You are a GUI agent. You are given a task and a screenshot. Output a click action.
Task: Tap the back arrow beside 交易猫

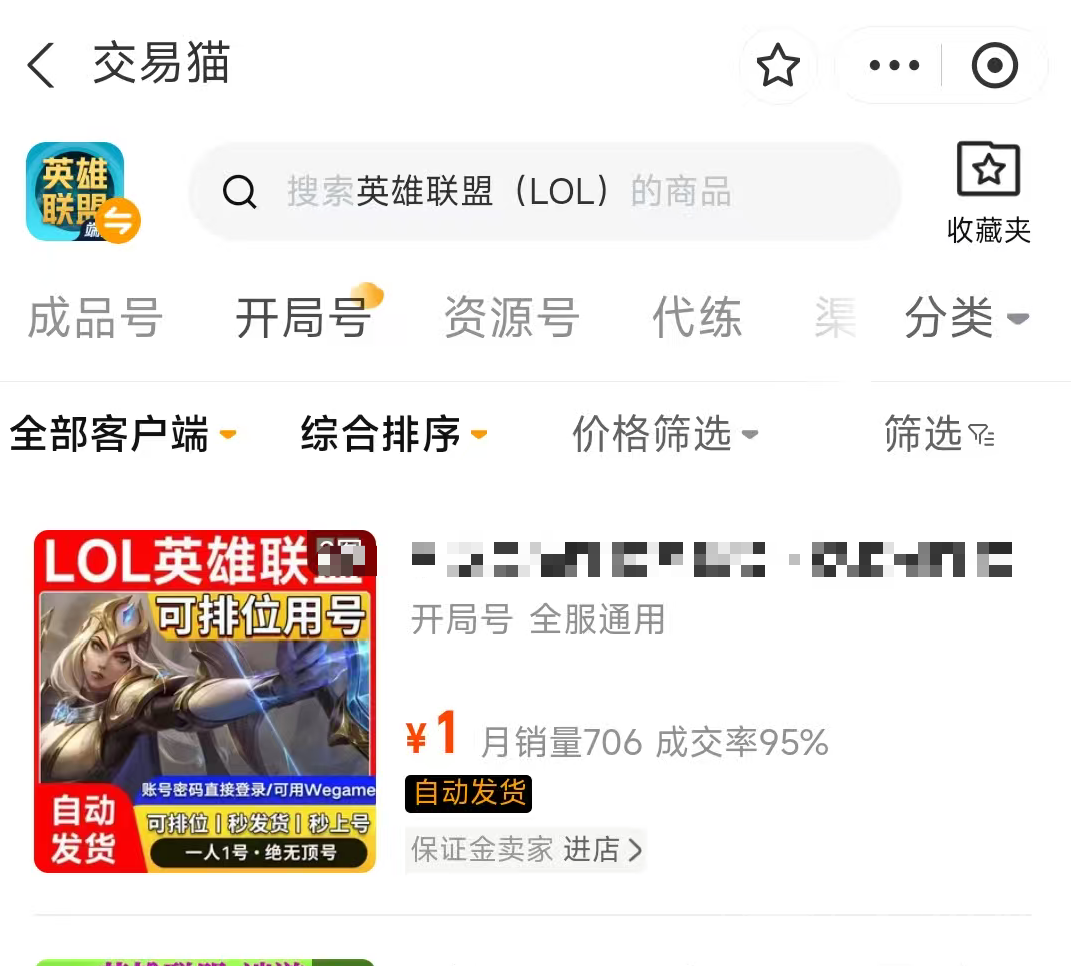coord(41,65)
